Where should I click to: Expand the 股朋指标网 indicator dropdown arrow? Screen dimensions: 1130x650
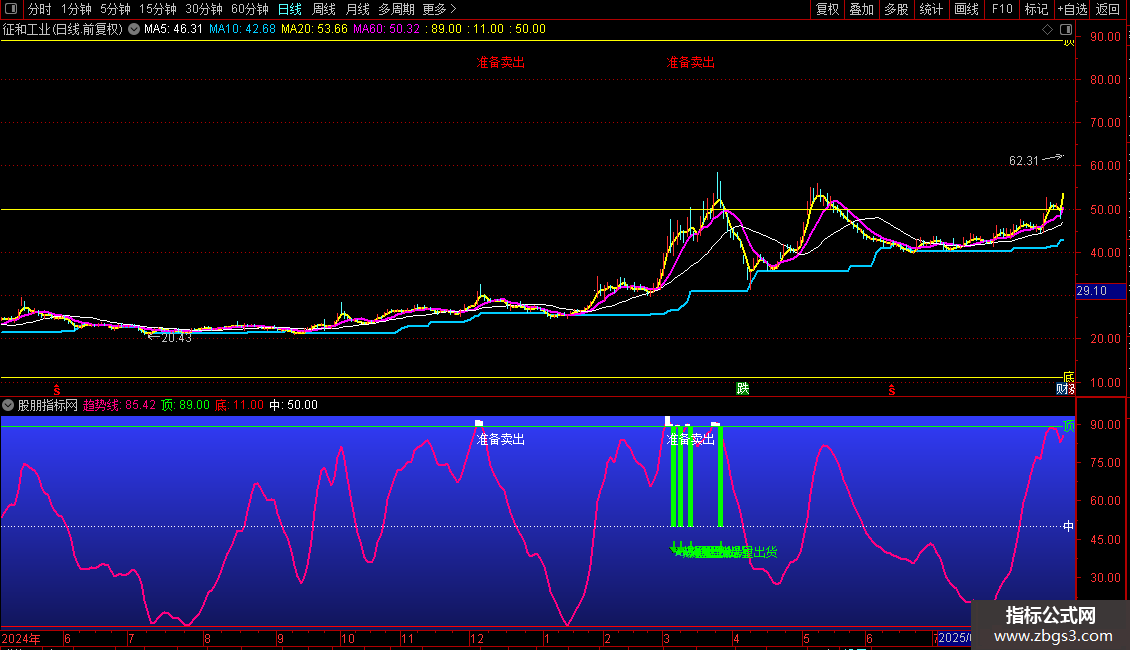9,405
